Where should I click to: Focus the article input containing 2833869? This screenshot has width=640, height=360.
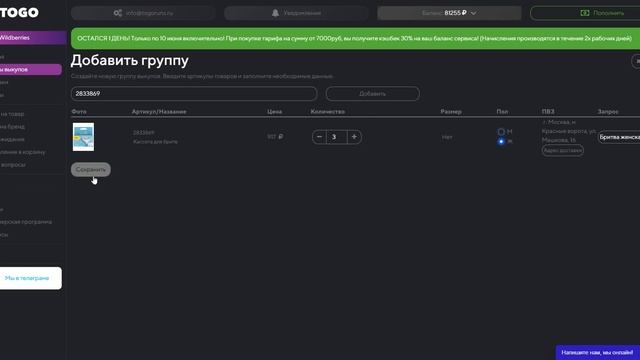194,93
